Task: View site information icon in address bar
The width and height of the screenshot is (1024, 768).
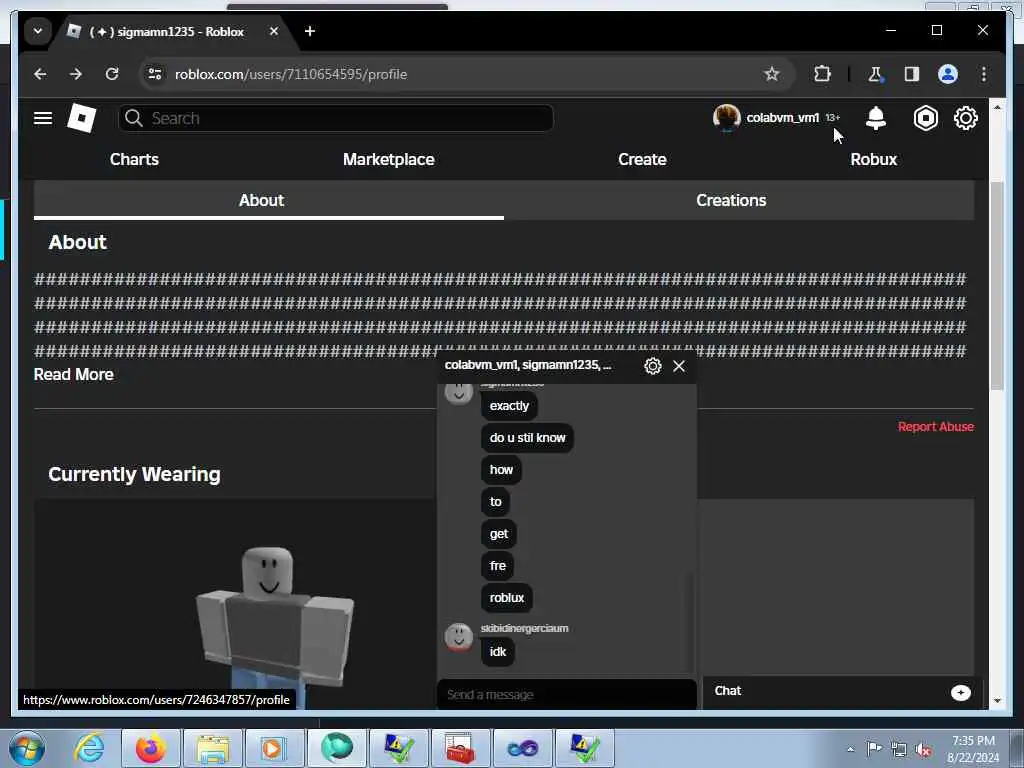Action: [155, 74]
